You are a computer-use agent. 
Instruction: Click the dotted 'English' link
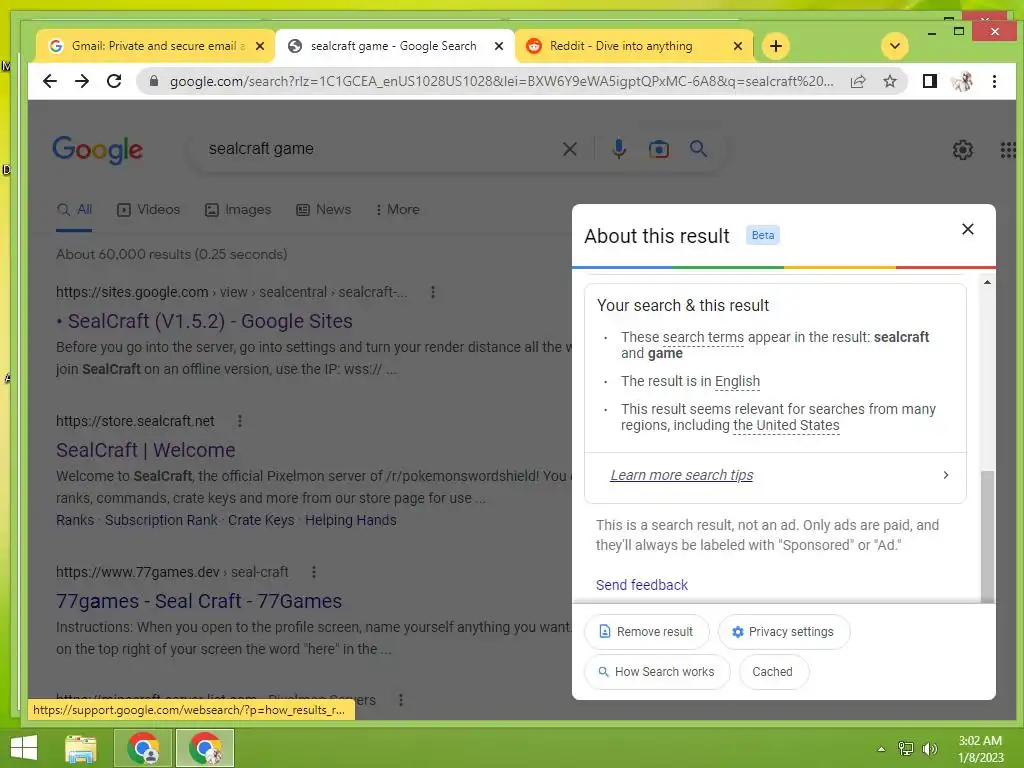[737, 381]
